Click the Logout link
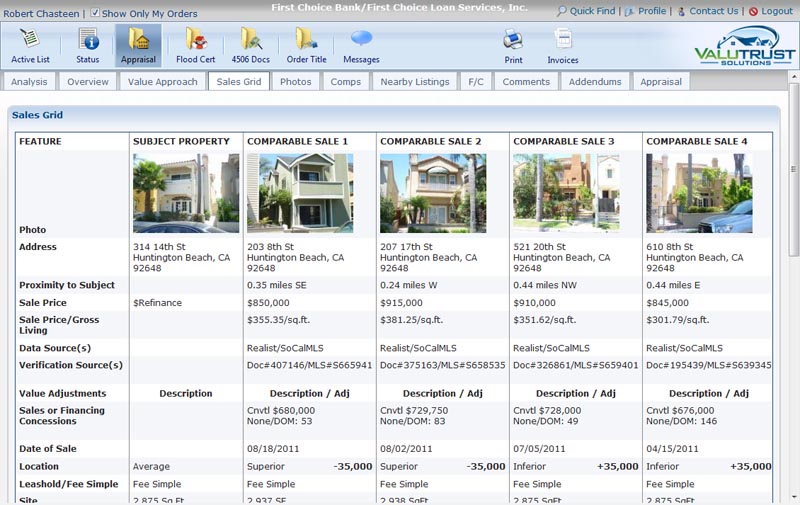The height and width of the screenshot is (505, 800). pyautogui.click(x=776, y=11)
